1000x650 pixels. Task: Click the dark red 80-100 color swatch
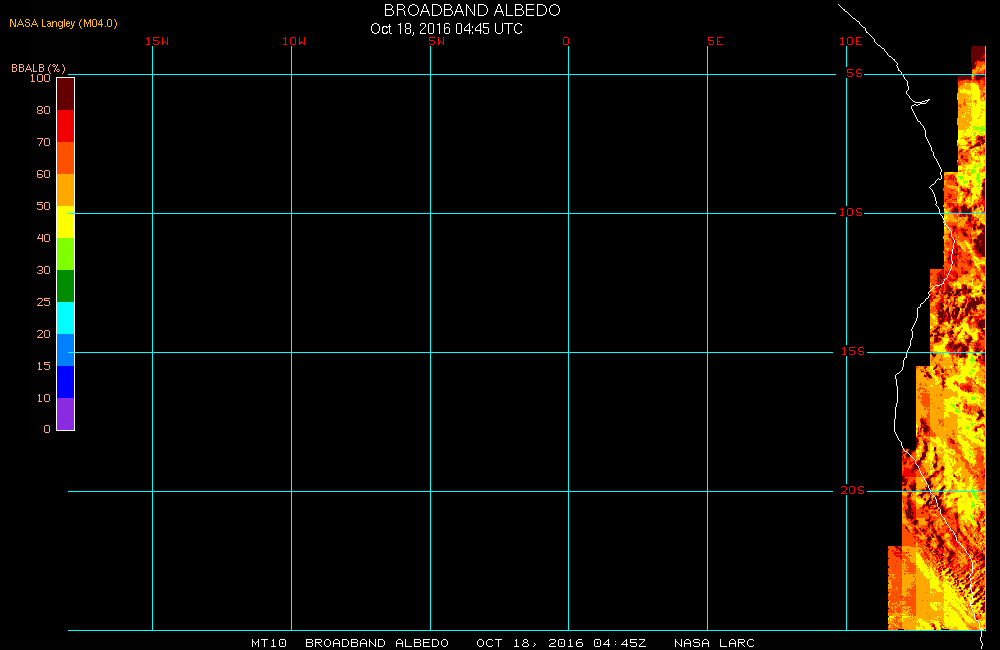(x=66, y=94)
